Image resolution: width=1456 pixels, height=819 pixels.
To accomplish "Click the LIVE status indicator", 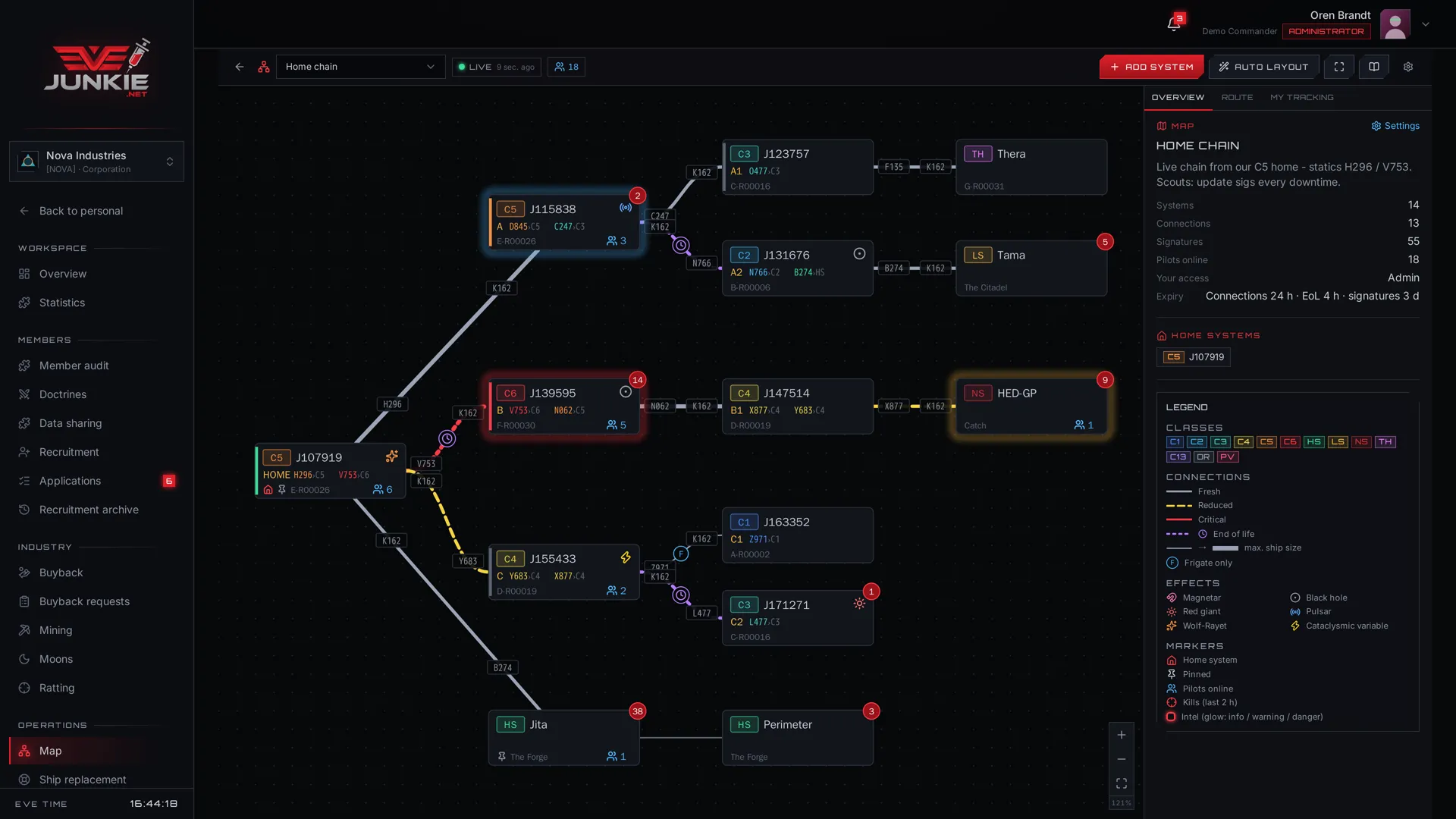I will (x=497, y=67).
